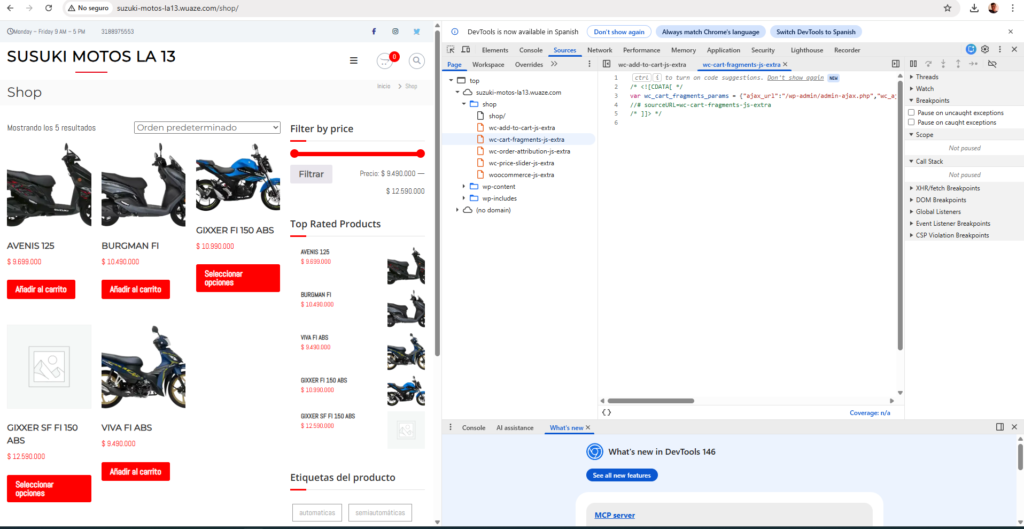The width and height of the screenshot is (1024, 529).
Task: Switch to the Network tab
Action: tap(600, 50)
